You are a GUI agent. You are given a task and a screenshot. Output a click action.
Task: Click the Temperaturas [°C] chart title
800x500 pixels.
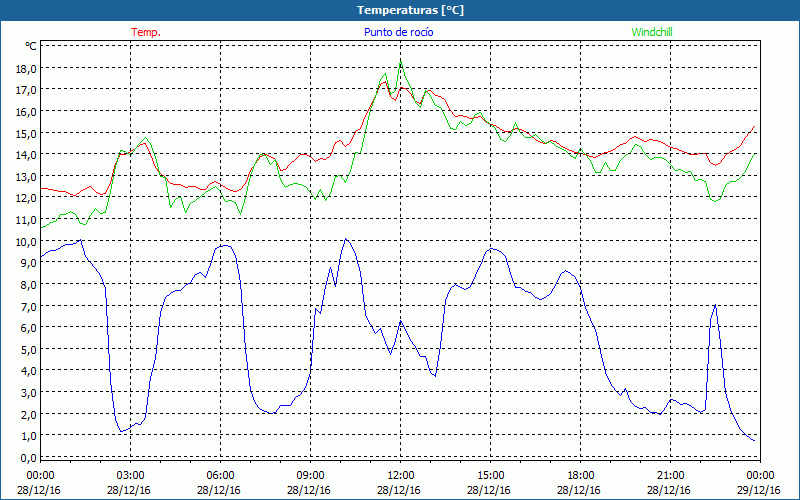[410, 10]
